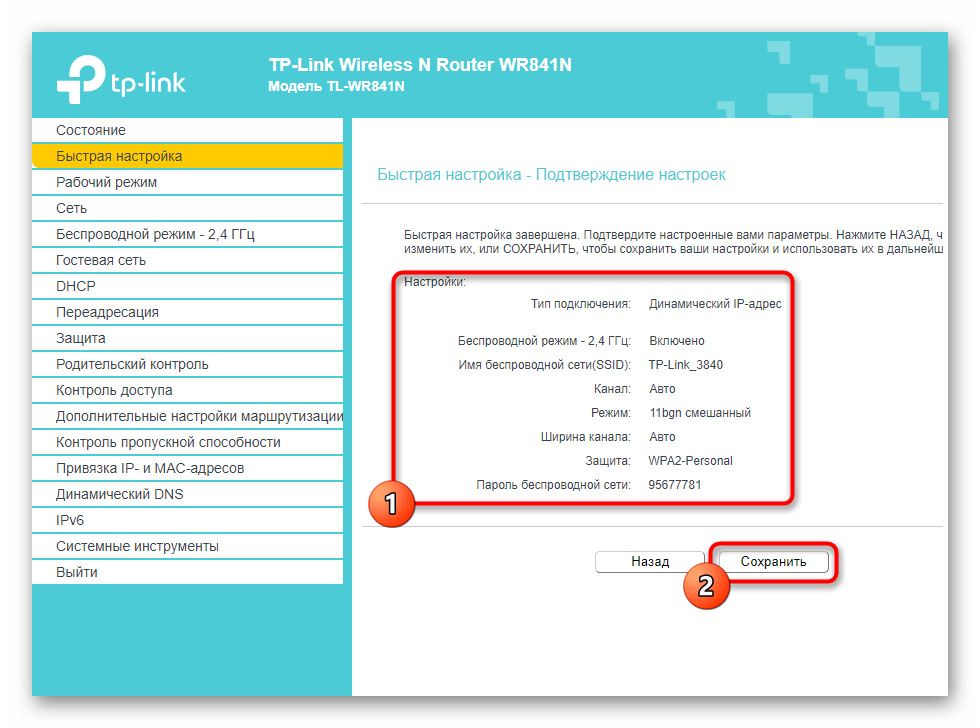Open Привязка IP- и MAC-адресов
The height and width of the screenshot is (728, 980).
click(150, 468)
